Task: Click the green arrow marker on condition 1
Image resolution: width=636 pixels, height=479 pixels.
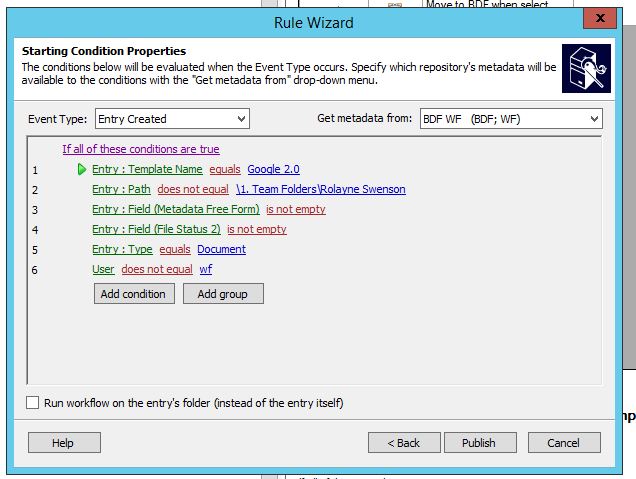Action: pyautogui.click(x=82, y=169)
